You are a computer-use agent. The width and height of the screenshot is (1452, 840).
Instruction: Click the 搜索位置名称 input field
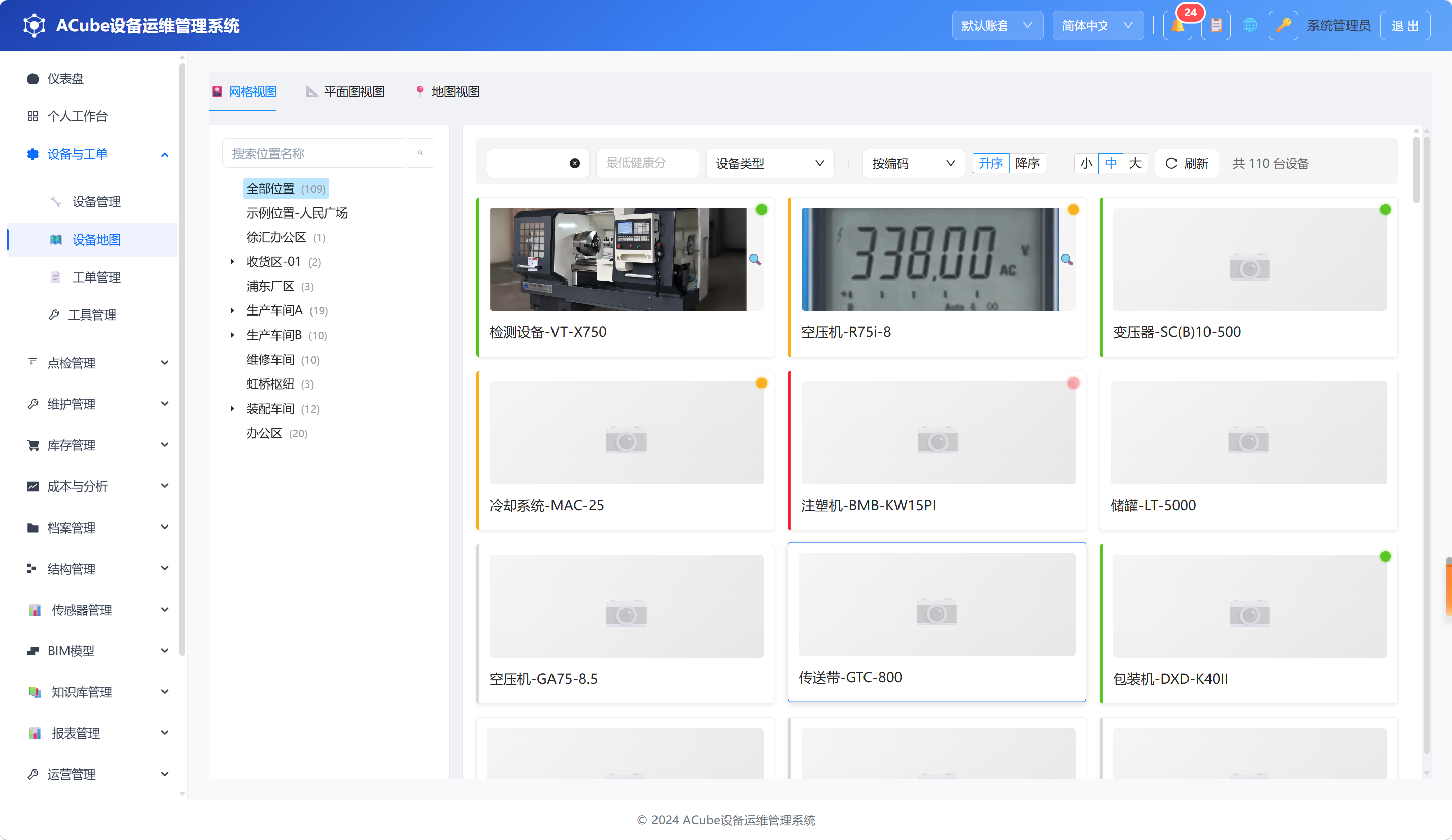(315, 153)
